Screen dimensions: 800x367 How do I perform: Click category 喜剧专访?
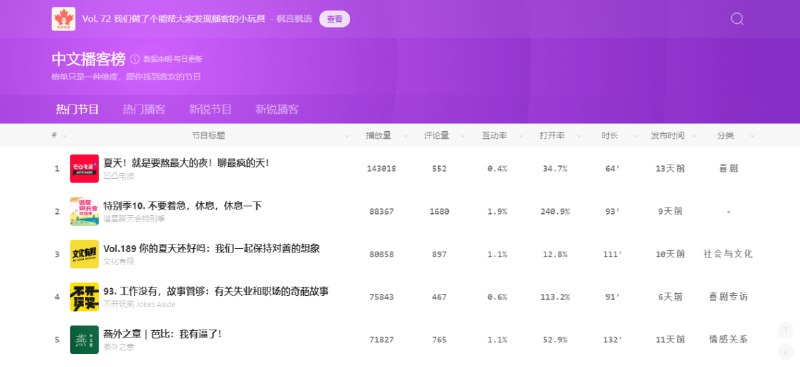728,297
